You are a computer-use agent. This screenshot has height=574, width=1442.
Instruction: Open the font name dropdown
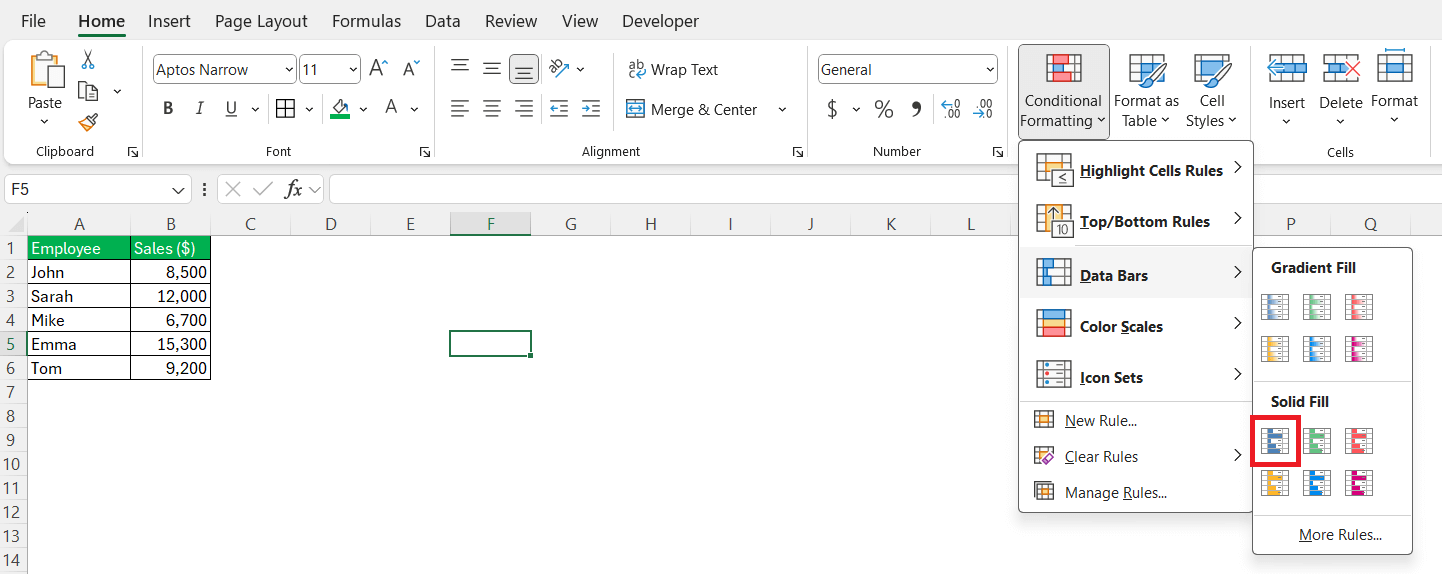289,69
